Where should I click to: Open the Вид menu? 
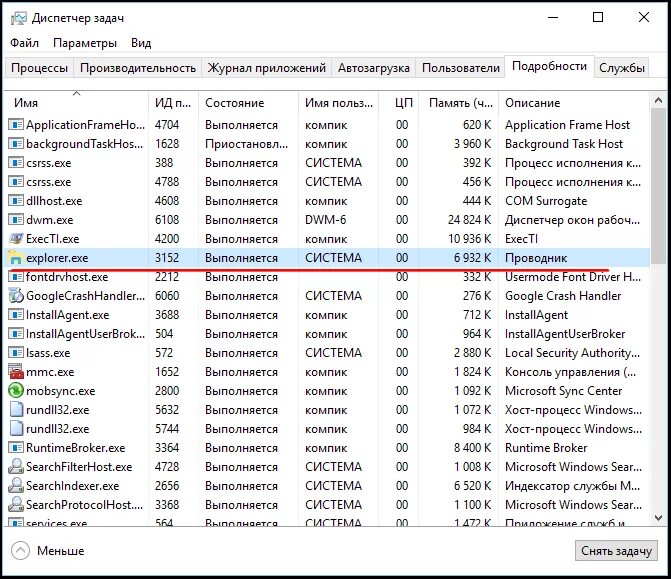(141, 43)
